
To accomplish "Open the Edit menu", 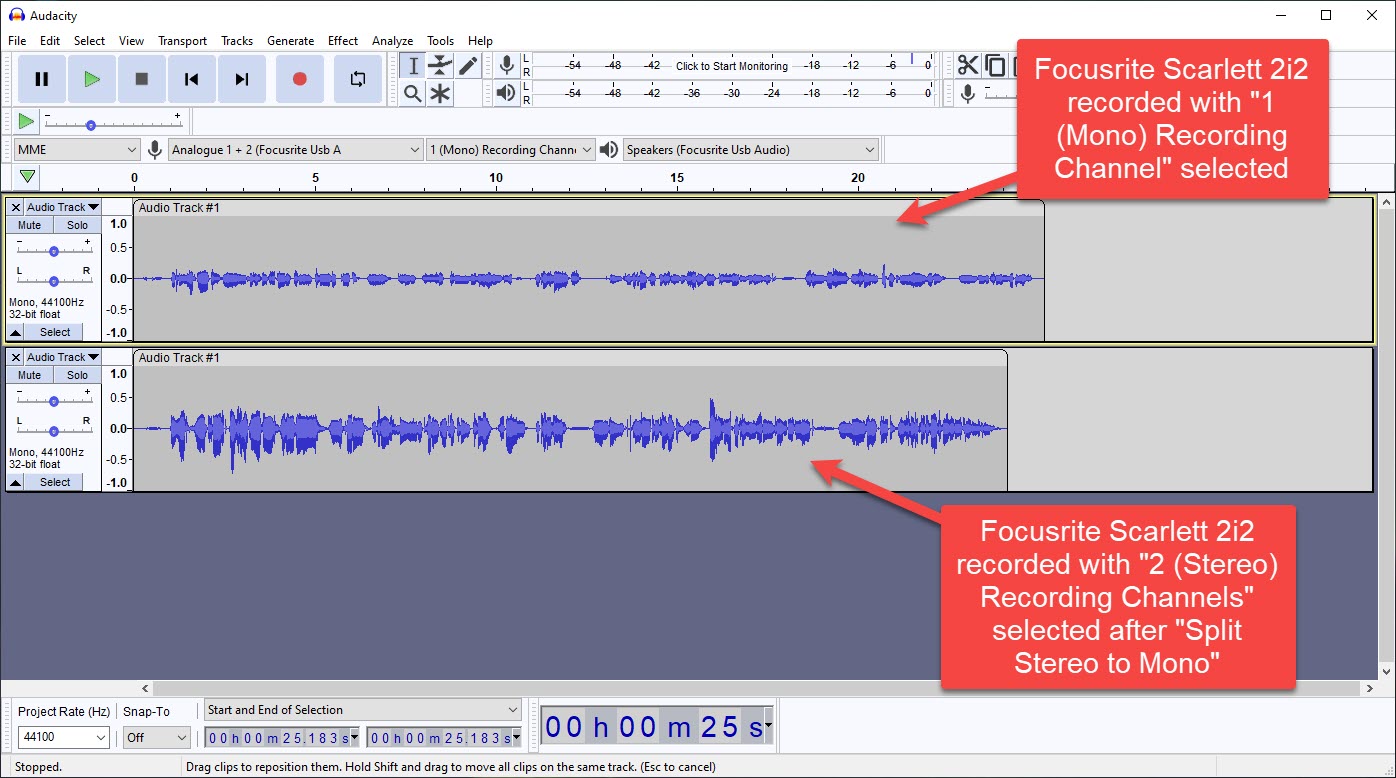I will tap(50, 41).
